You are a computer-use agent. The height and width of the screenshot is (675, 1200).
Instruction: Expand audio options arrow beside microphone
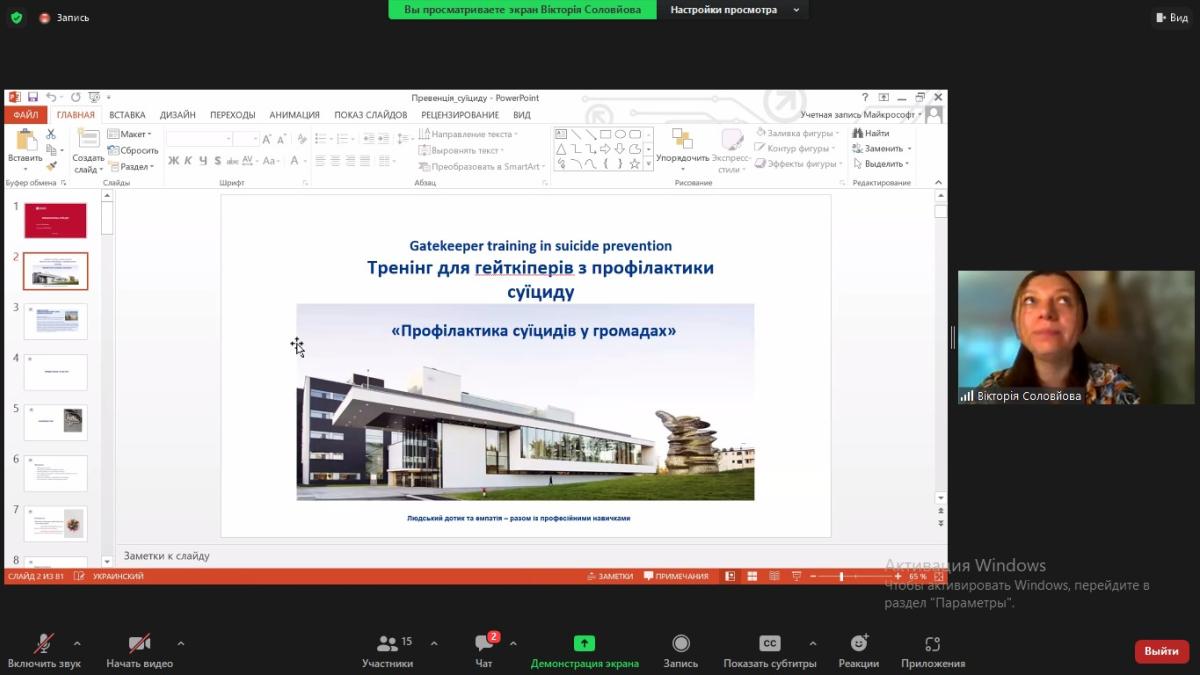(x=77, y=643)
